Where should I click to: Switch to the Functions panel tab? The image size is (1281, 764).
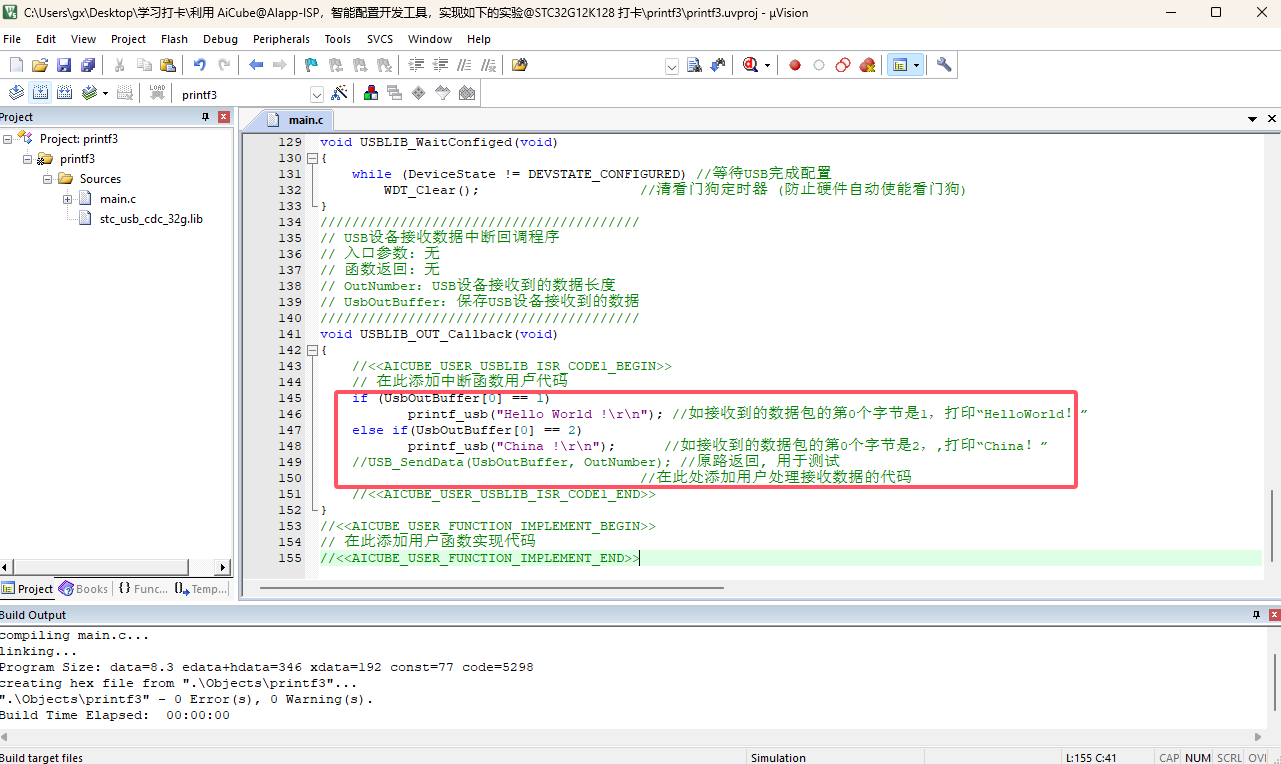[x=143, y=589]
